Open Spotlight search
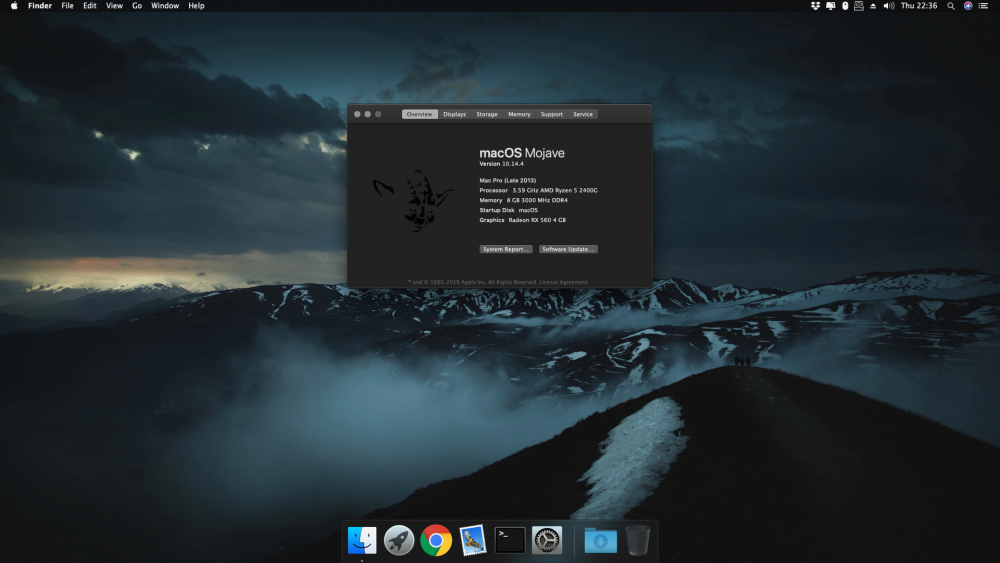 pyautogui.click(x=951, y=6)
